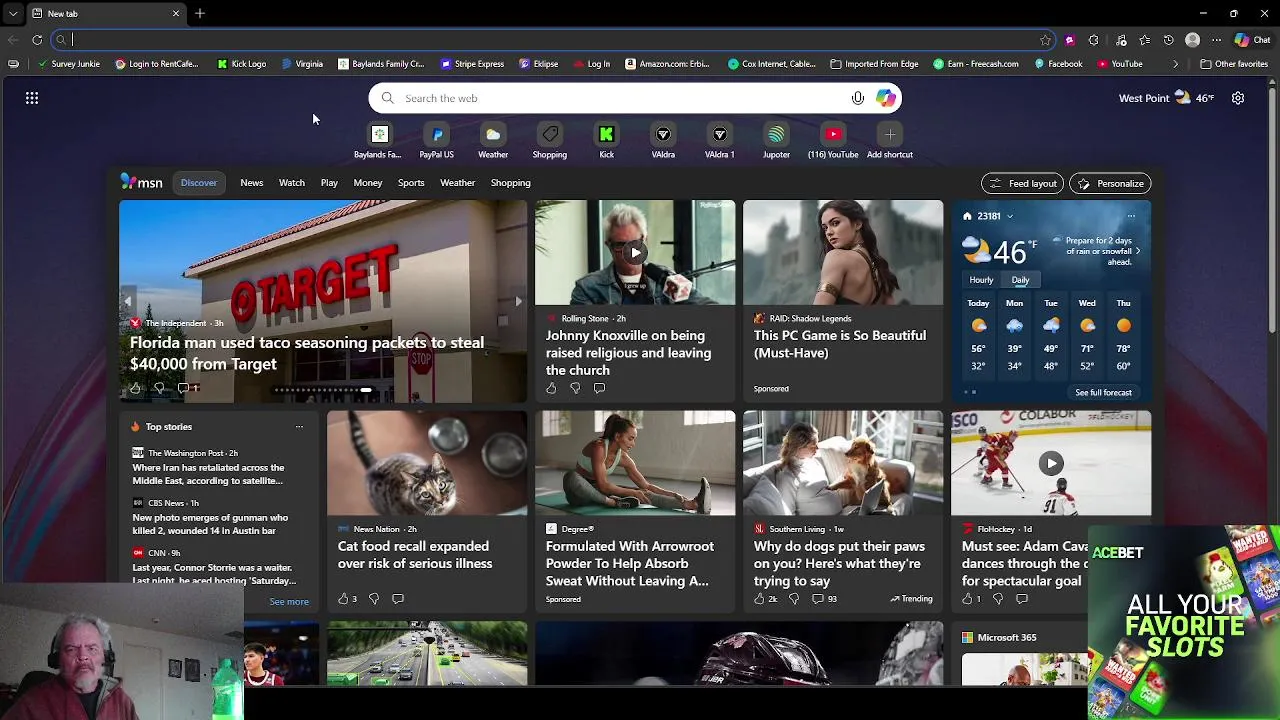This screenshot has height=720, width=1280.
Task: Open the PayPal US shortcut tile
Action: tap(436, 141)
